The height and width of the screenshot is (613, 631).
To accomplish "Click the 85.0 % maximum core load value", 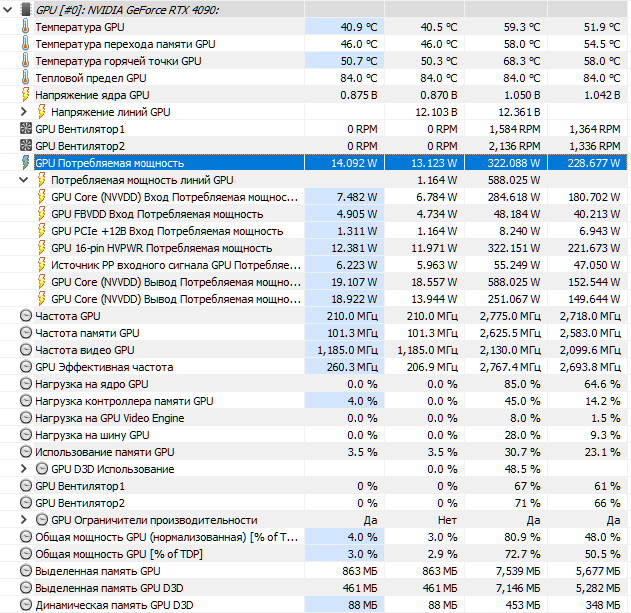I will (x=522, y=384).
